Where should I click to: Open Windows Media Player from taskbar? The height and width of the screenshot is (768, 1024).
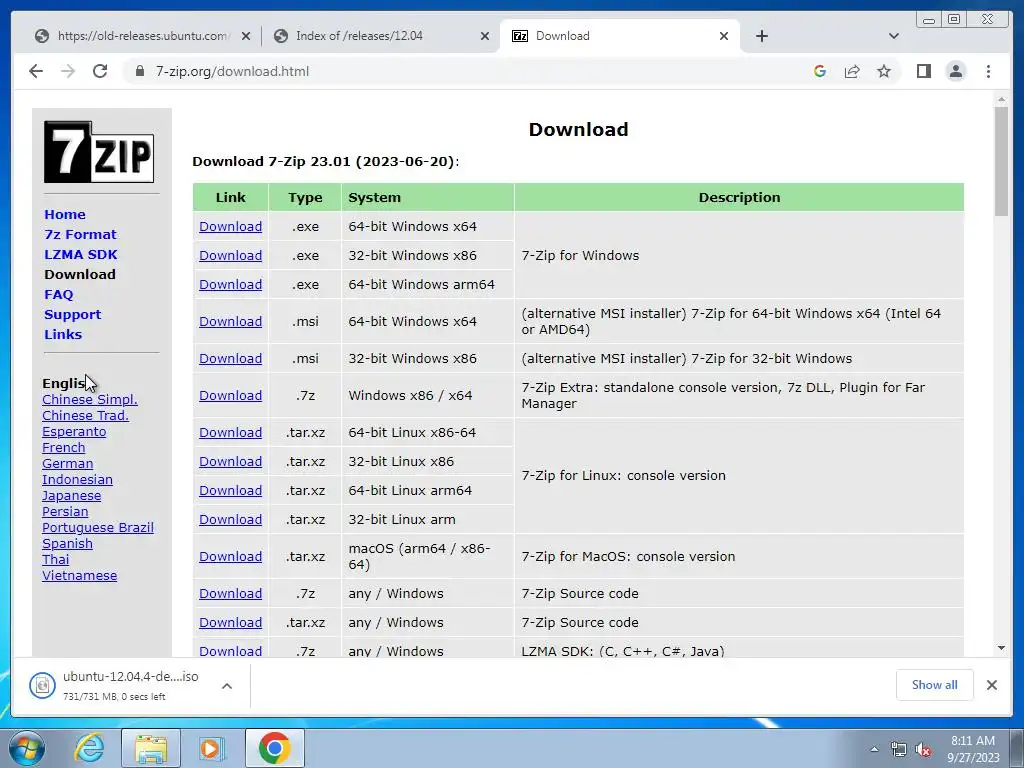point(212,748)
